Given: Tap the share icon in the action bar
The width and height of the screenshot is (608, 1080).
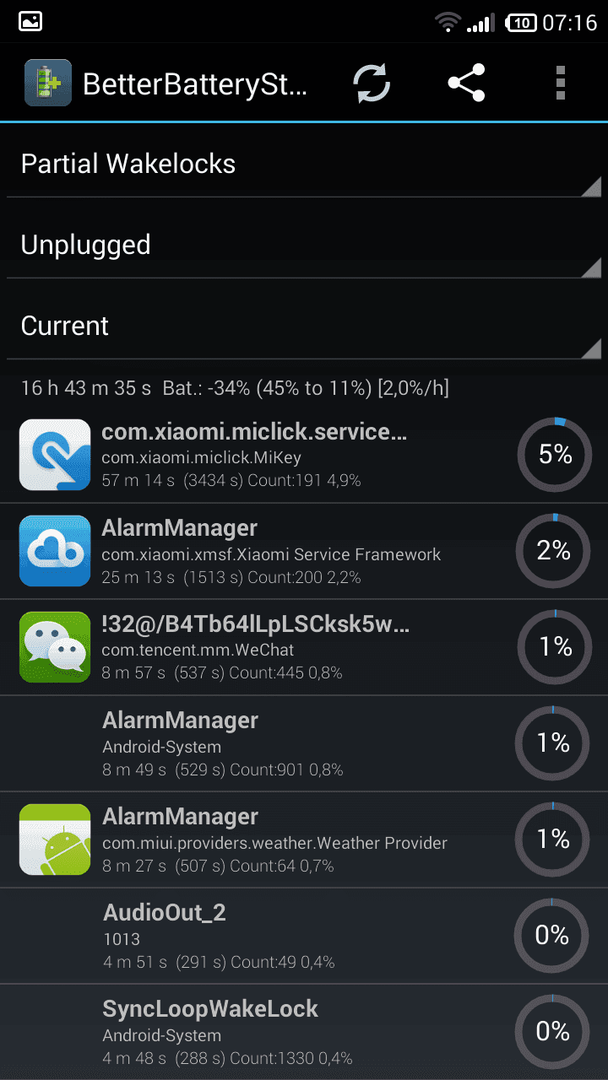Looking at the screenshot, I should [466, 83].
